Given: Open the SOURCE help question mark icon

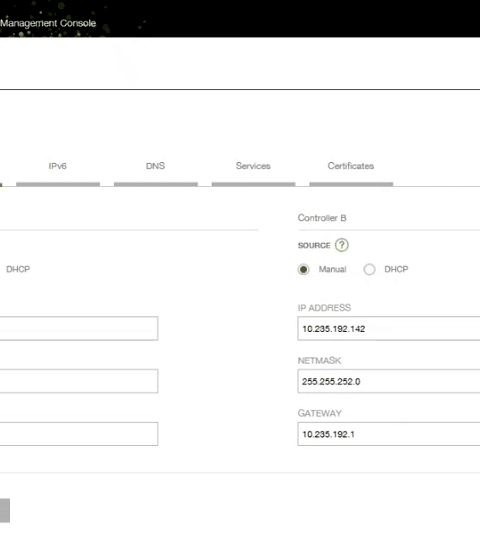Looking at the screenshot, I should pos(341,245).
